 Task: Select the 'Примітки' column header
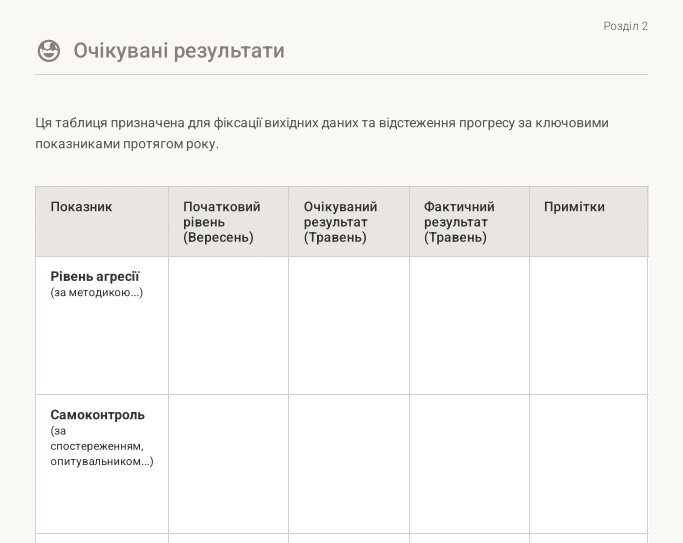tap(589, 222)
